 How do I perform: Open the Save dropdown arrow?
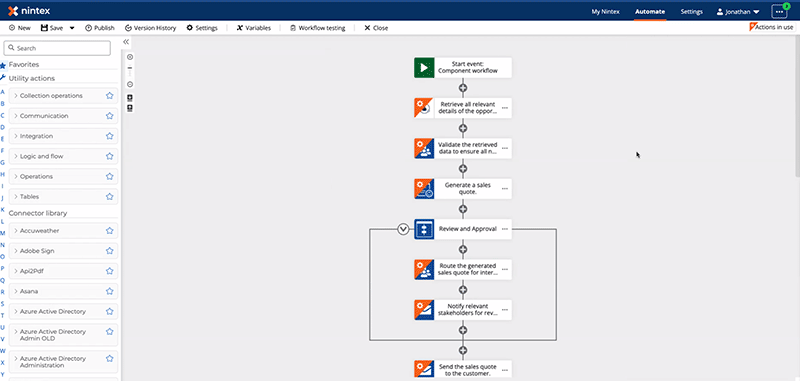72,28
